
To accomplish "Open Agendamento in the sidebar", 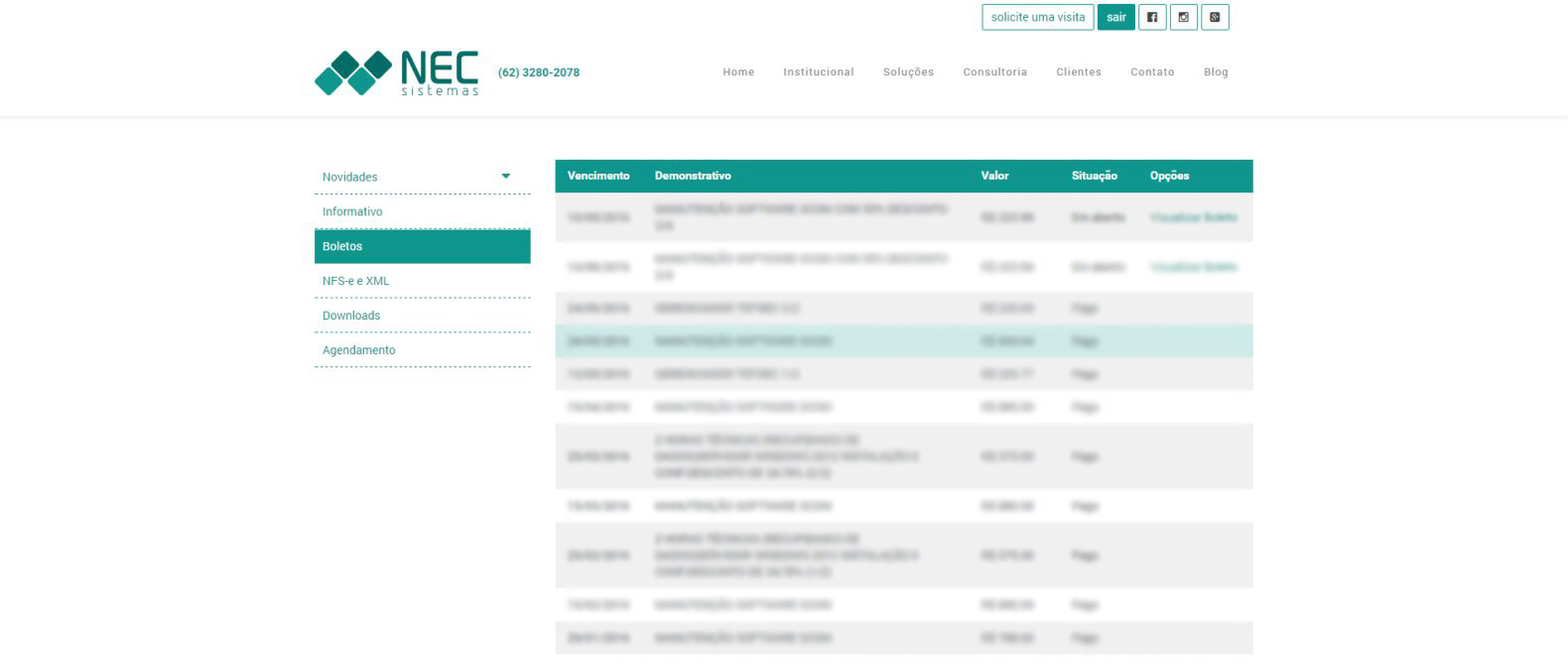I will coord(358,350).
